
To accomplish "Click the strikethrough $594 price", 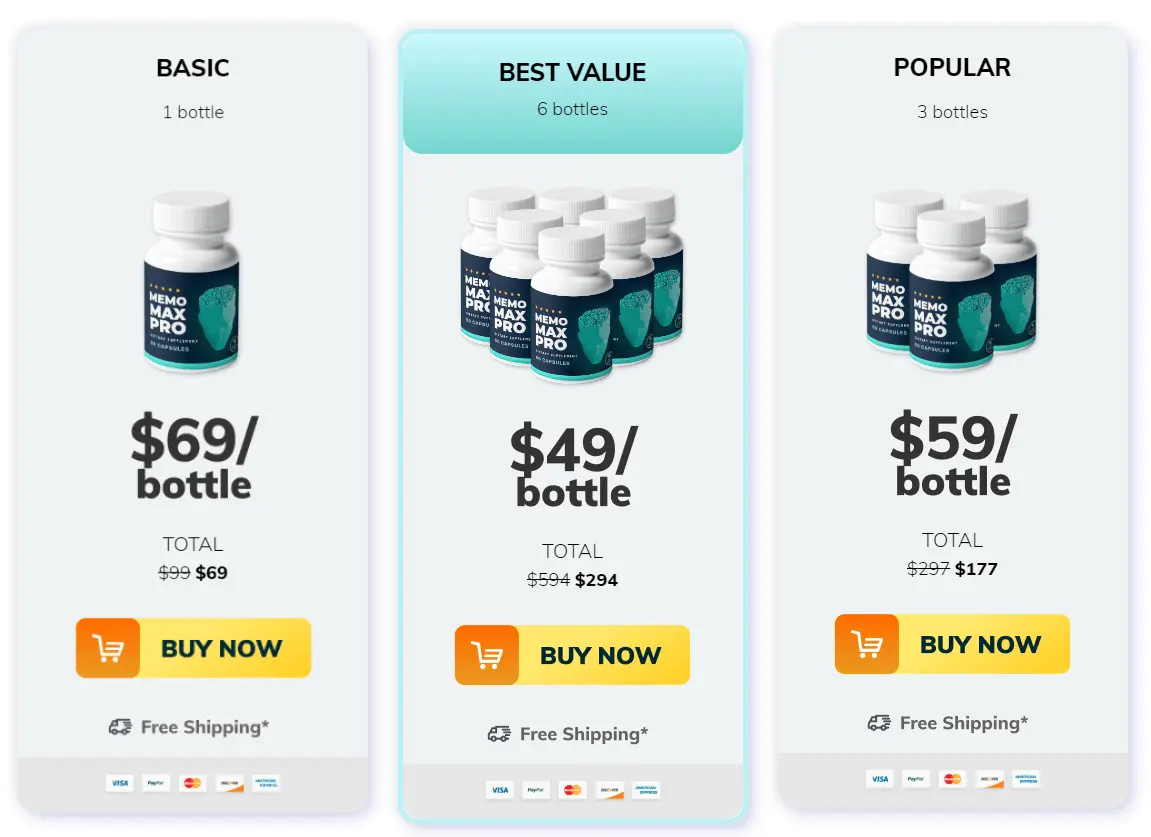I will (x=549, y=579).
